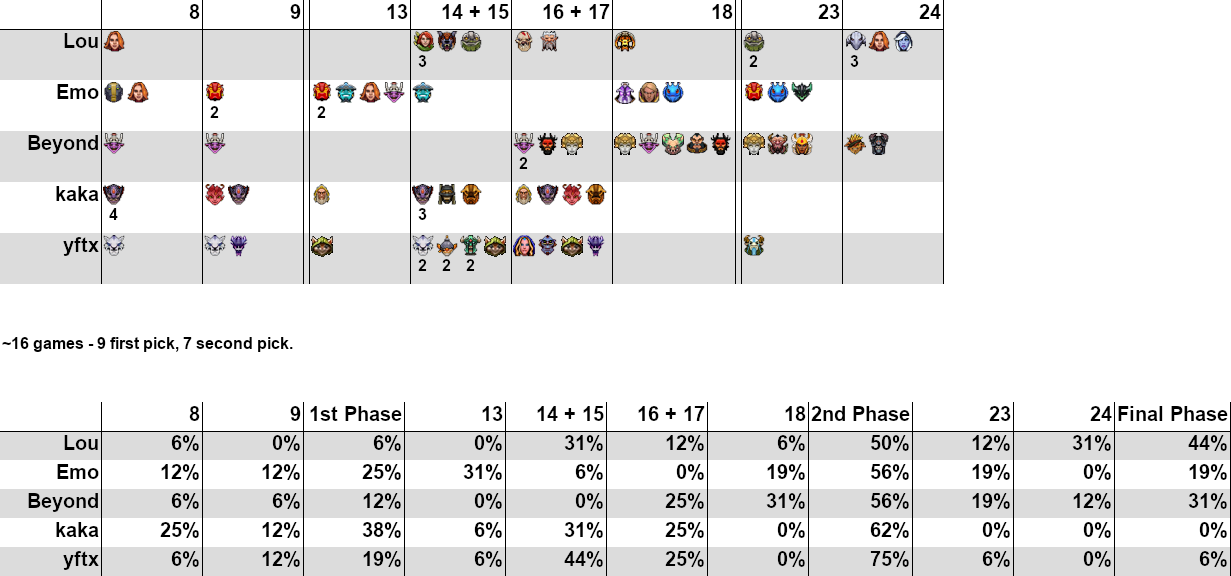Click the 'Final Phase' column header
This screenshot has height=576, width=1231.
[1173, 414]
